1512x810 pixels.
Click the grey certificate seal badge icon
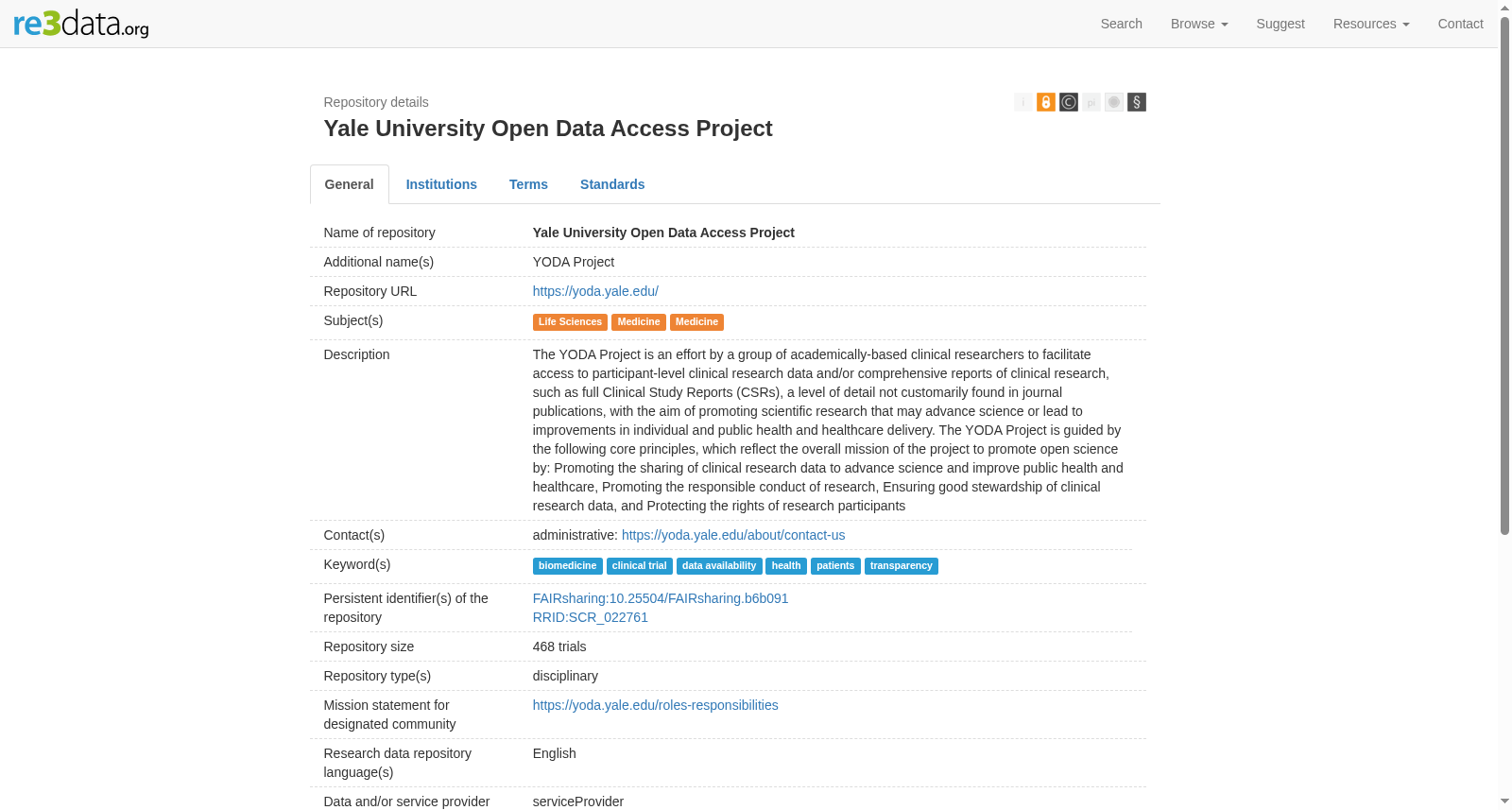pyautogui.click(x=1114, y=102)
